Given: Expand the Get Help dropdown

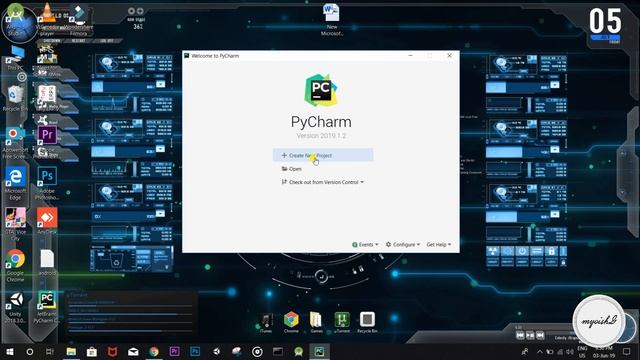Looking at the screenshot, I should (x=439, y=244).
